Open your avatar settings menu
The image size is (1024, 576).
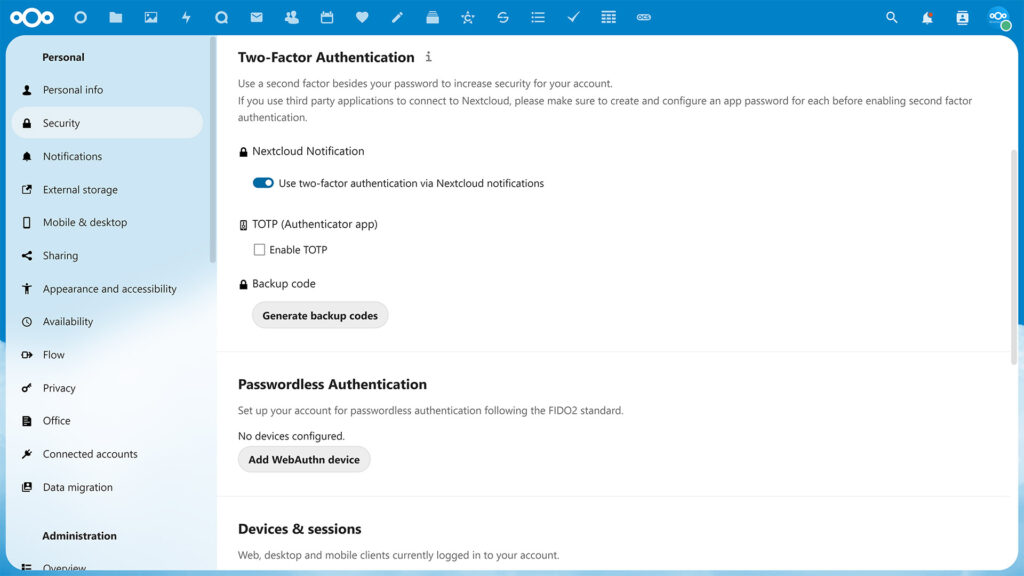[x=999, y=16]
